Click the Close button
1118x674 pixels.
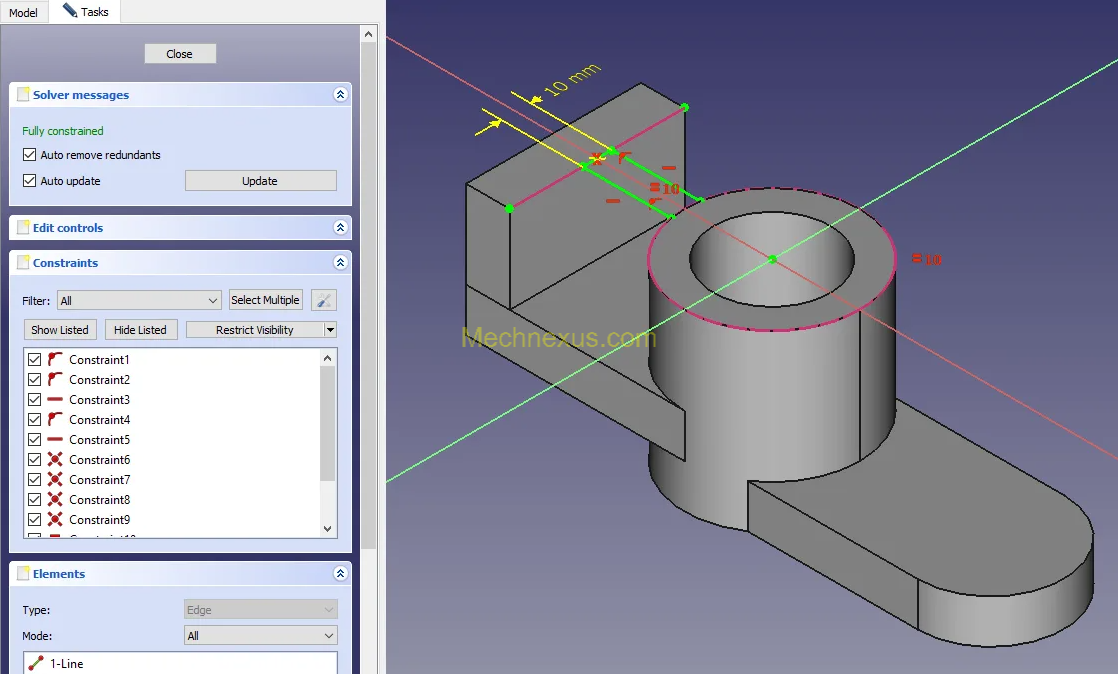pyautogui.click(x=180, y=53)
